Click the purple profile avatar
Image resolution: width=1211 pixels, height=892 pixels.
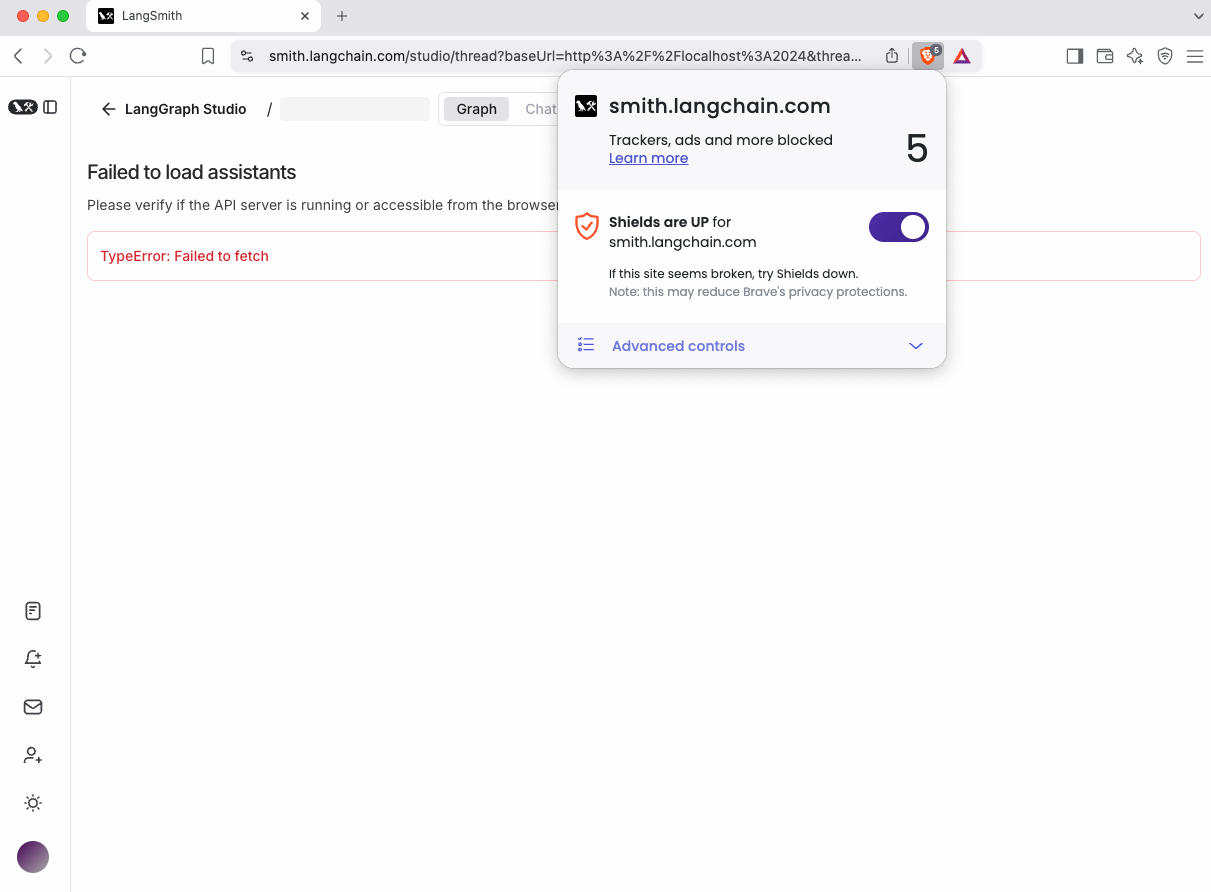[33, 857]
